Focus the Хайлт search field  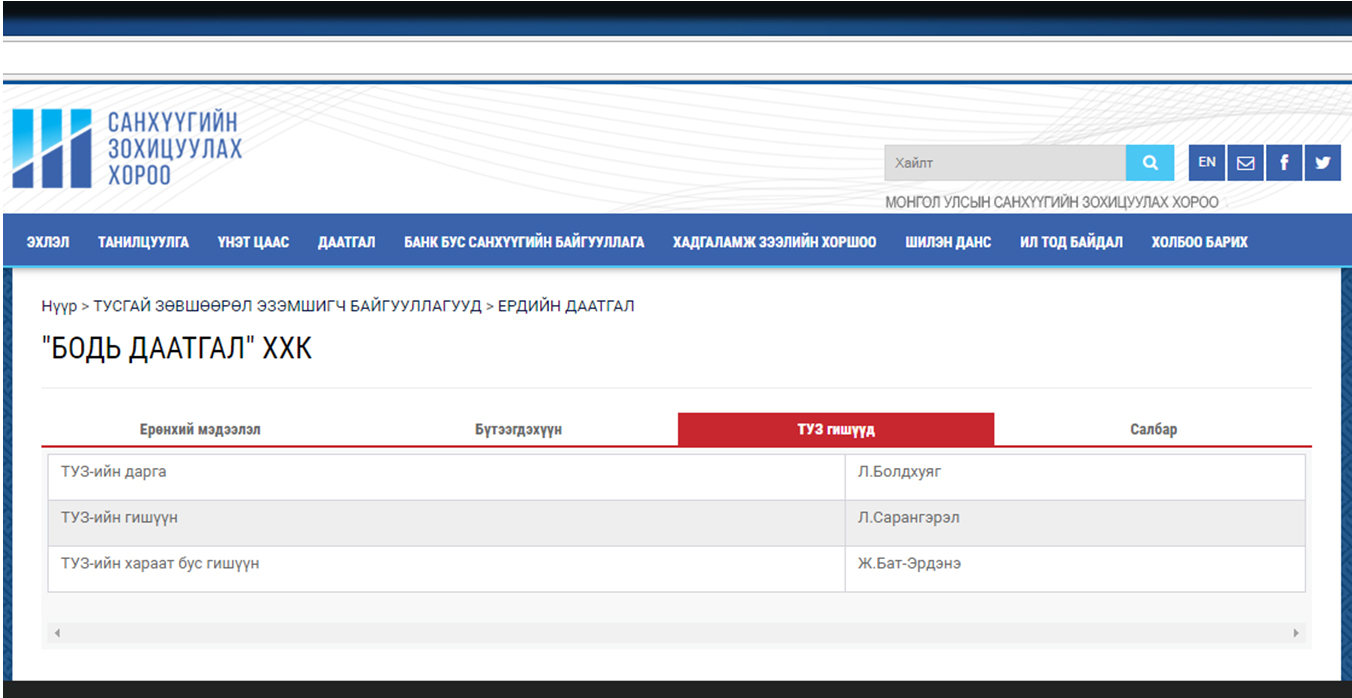tap(1005, 163)
